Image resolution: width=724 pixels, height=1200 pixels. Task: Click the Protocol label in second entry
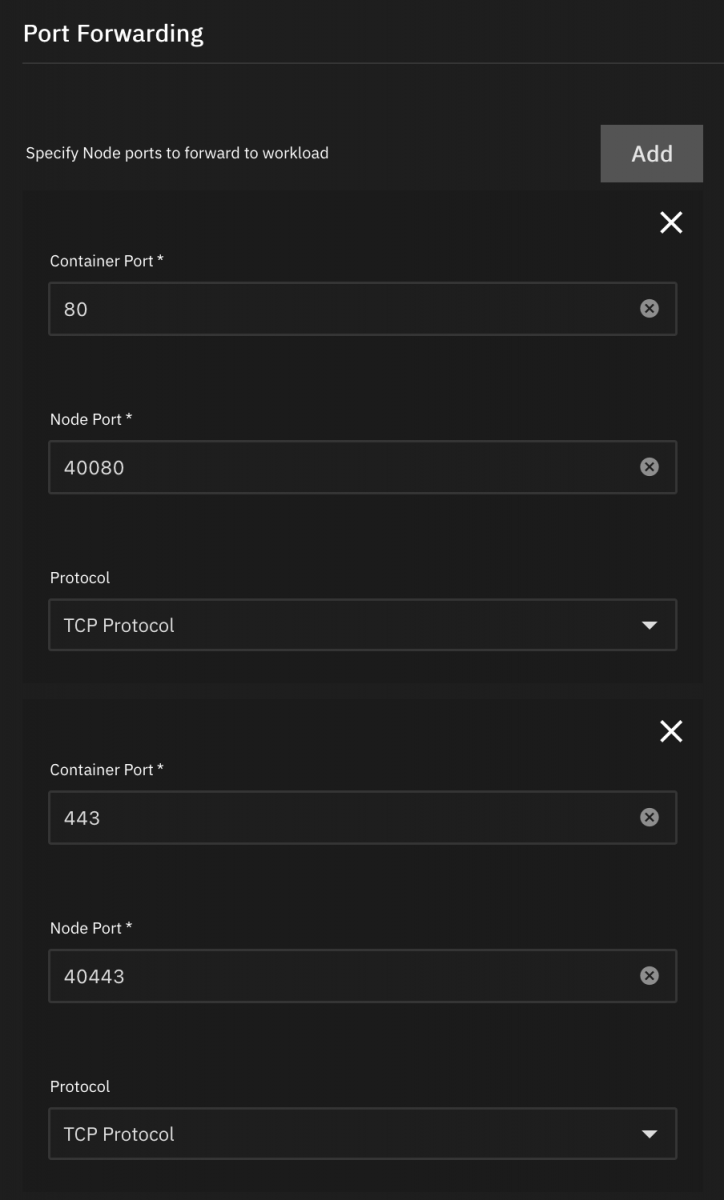coord(80,1087)
